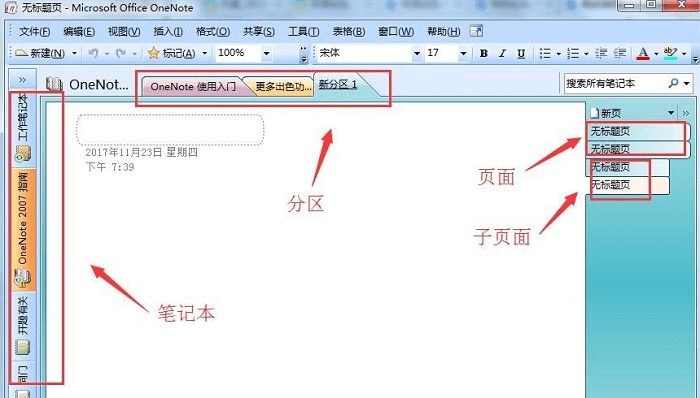Click the 标记(A) star tag button

171,54
